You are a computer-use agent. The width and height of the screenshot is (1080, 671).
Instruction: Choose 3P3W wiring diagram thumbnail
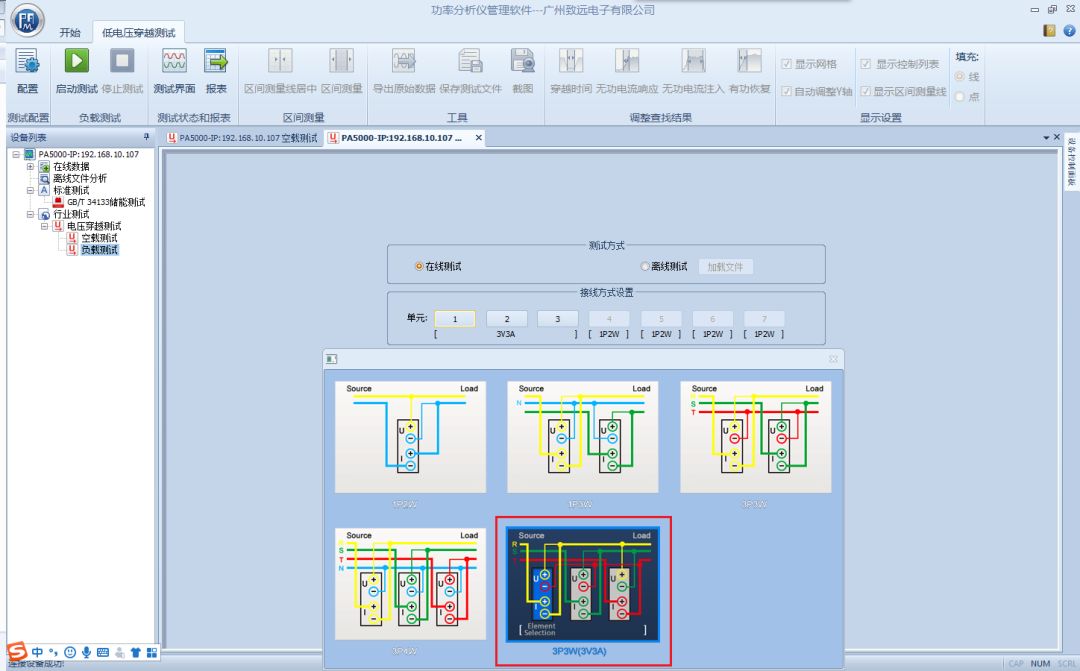point(756,437)
